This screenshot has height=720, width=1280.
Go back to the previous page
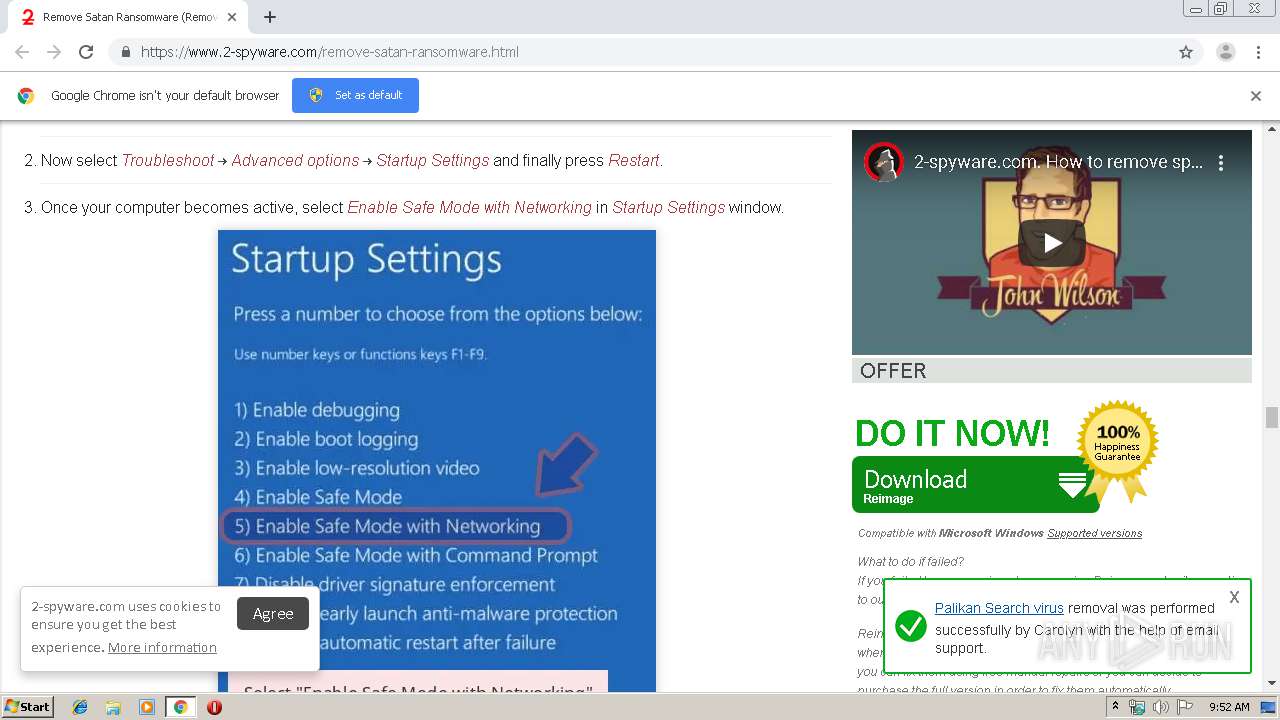tap(22, 52)
